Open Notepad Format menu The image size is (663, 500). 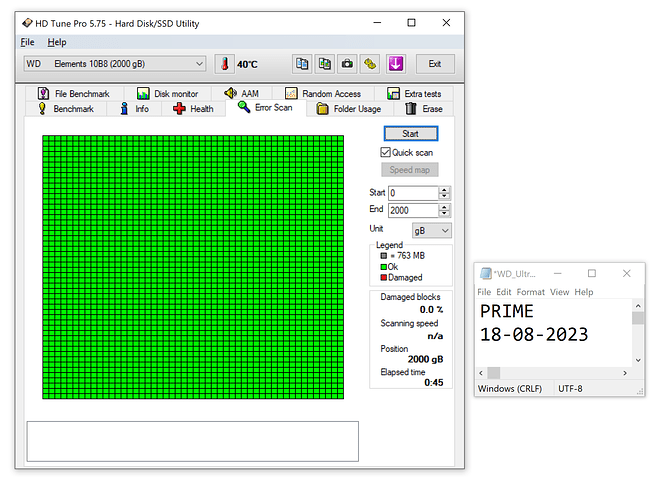[531, 292]
